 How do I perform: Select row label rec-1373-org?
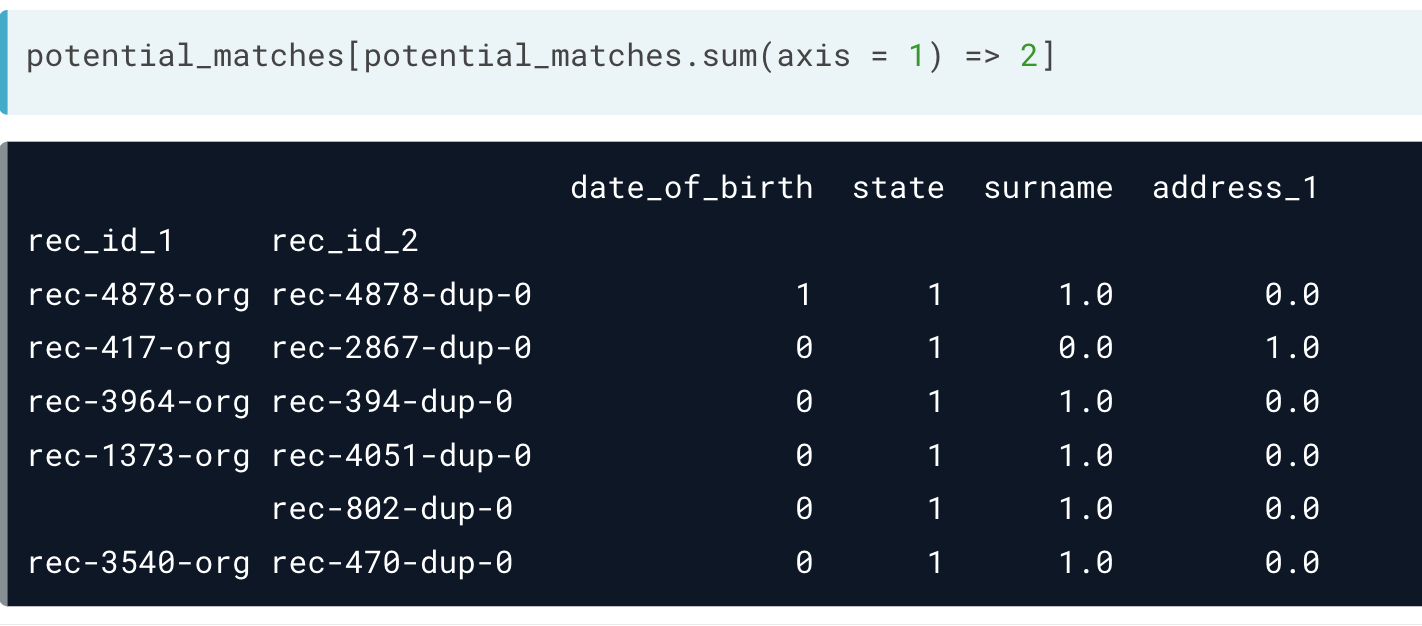(x=138, y=456)
